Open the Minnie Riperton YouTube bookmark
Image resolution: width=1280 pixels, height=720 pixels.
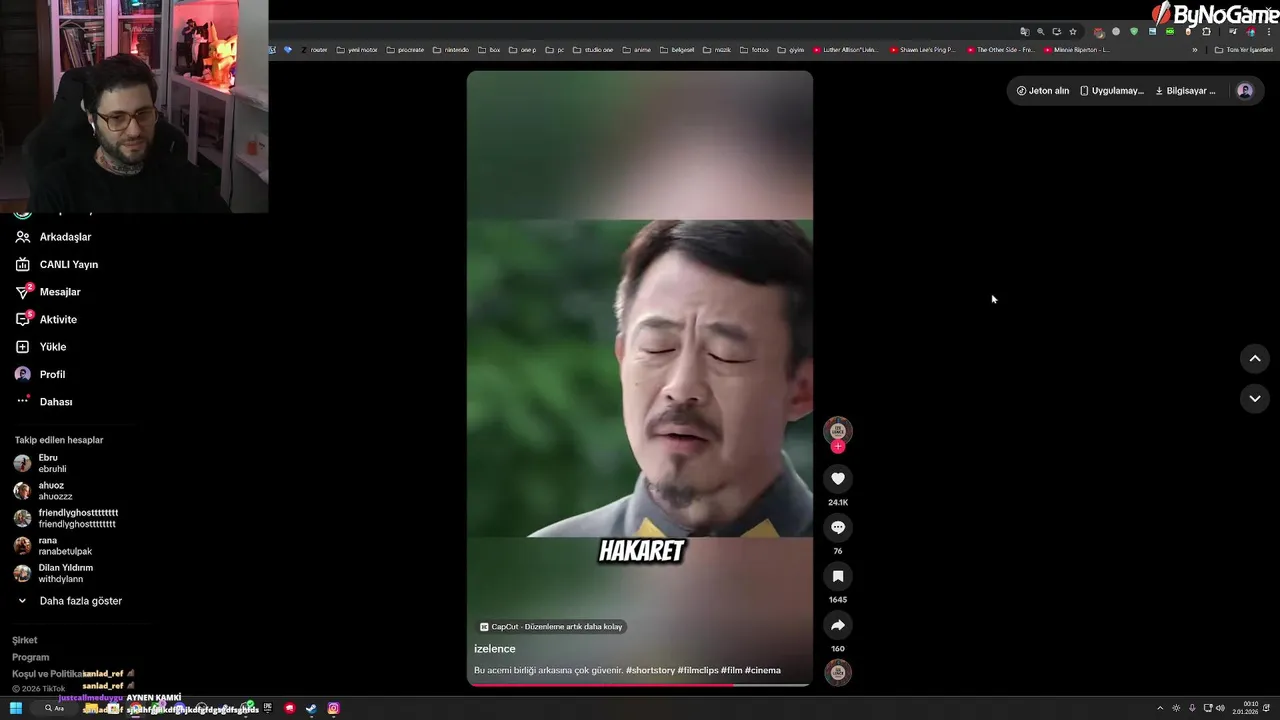(1077, 49)
